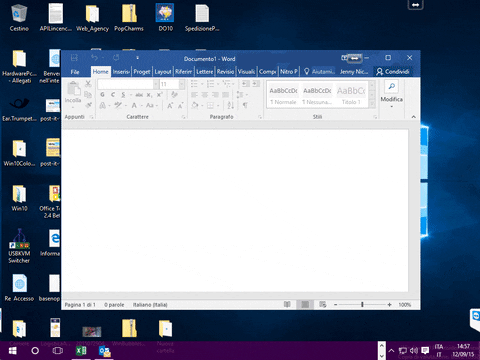This screenshot has width=480, height=360.
Task: Click the zoom slider handle
Action: point(362,304)
